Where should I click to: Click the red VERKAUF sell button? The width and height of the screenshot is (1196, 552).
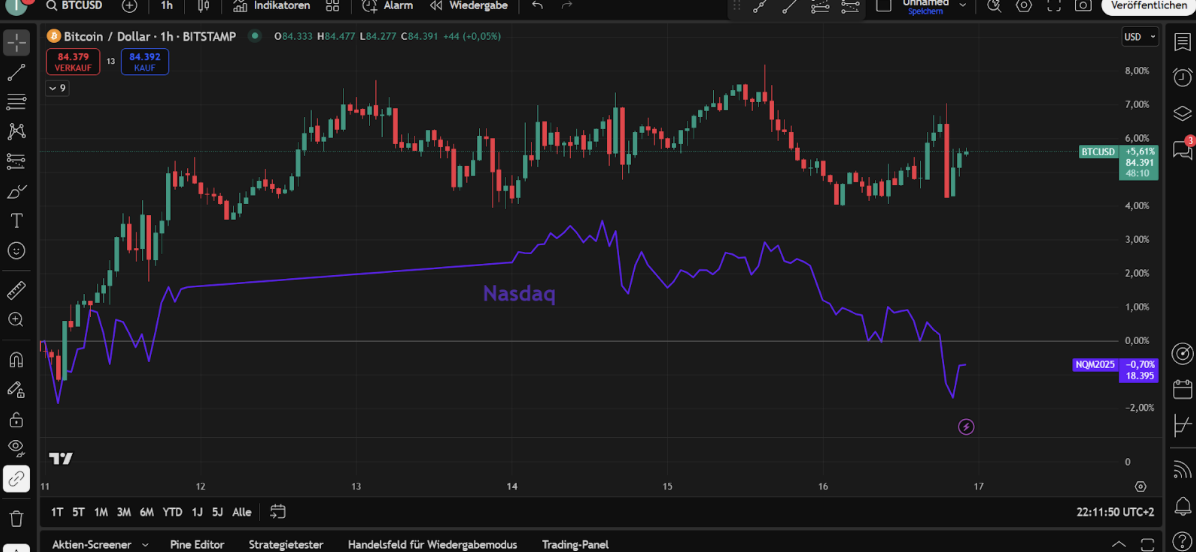(72, 62)
